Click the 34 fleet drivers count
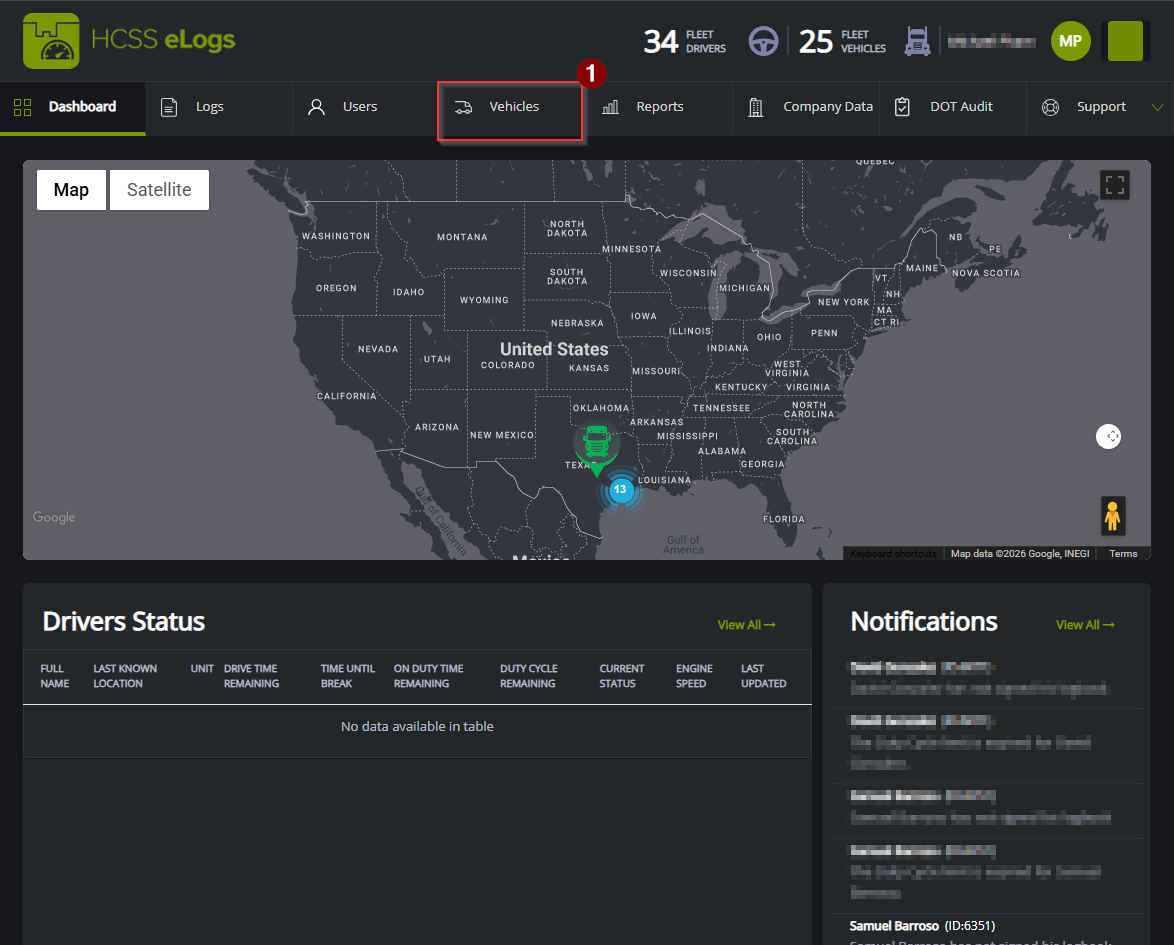The width and height of the screenshot is (1174, 945). 660,41
